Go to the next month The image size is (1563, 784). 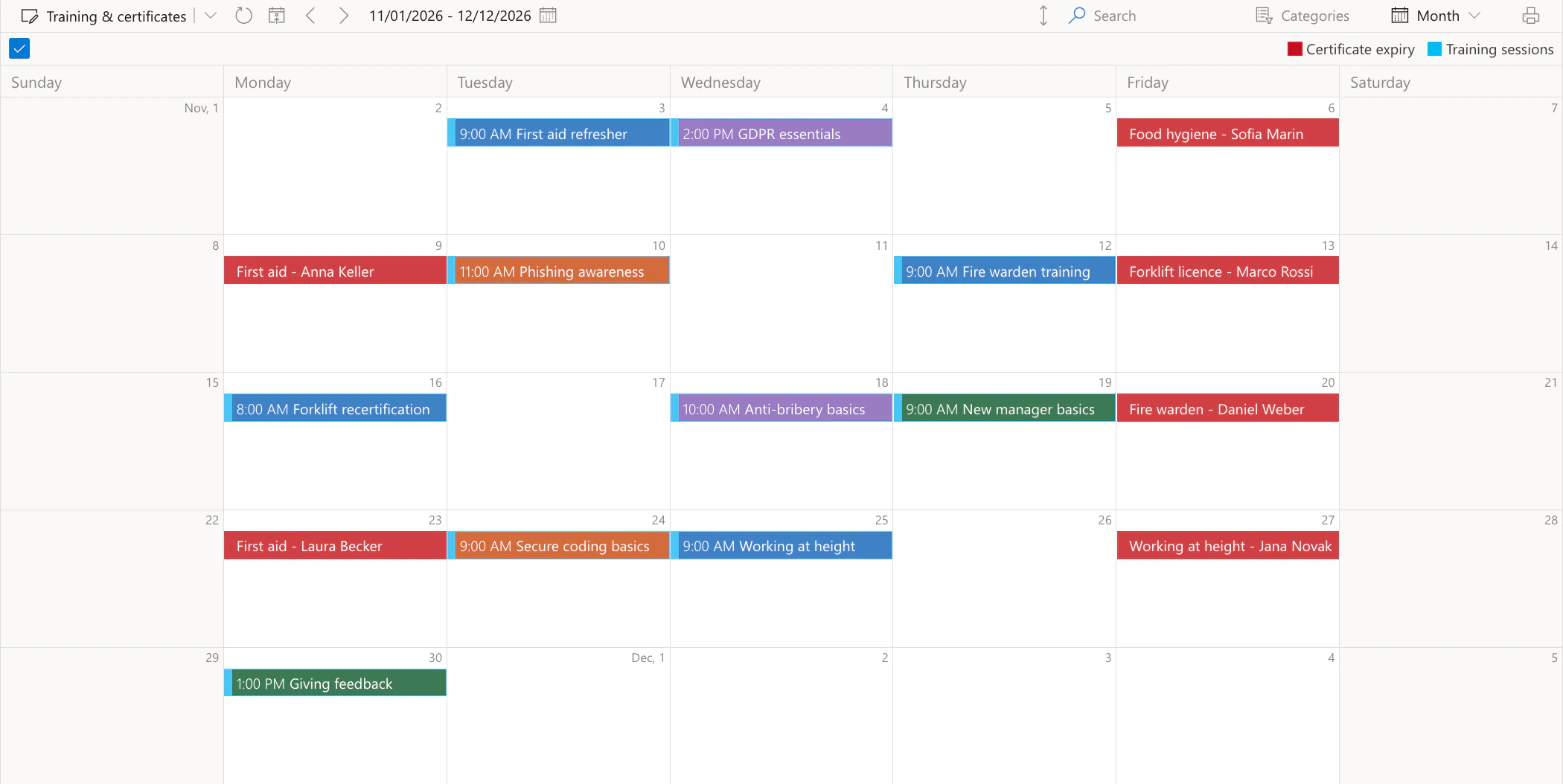click(344, 16)
